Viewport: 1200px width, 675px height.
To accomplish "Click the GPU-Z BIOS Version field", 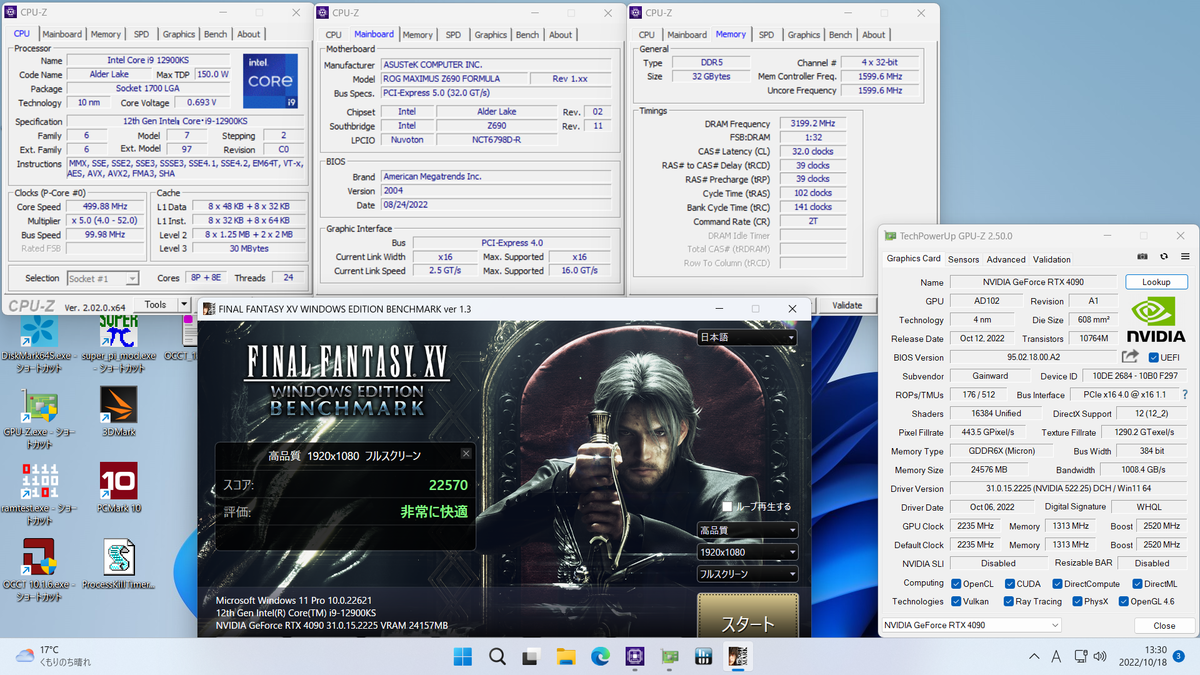I will [x=1032, y=357].
